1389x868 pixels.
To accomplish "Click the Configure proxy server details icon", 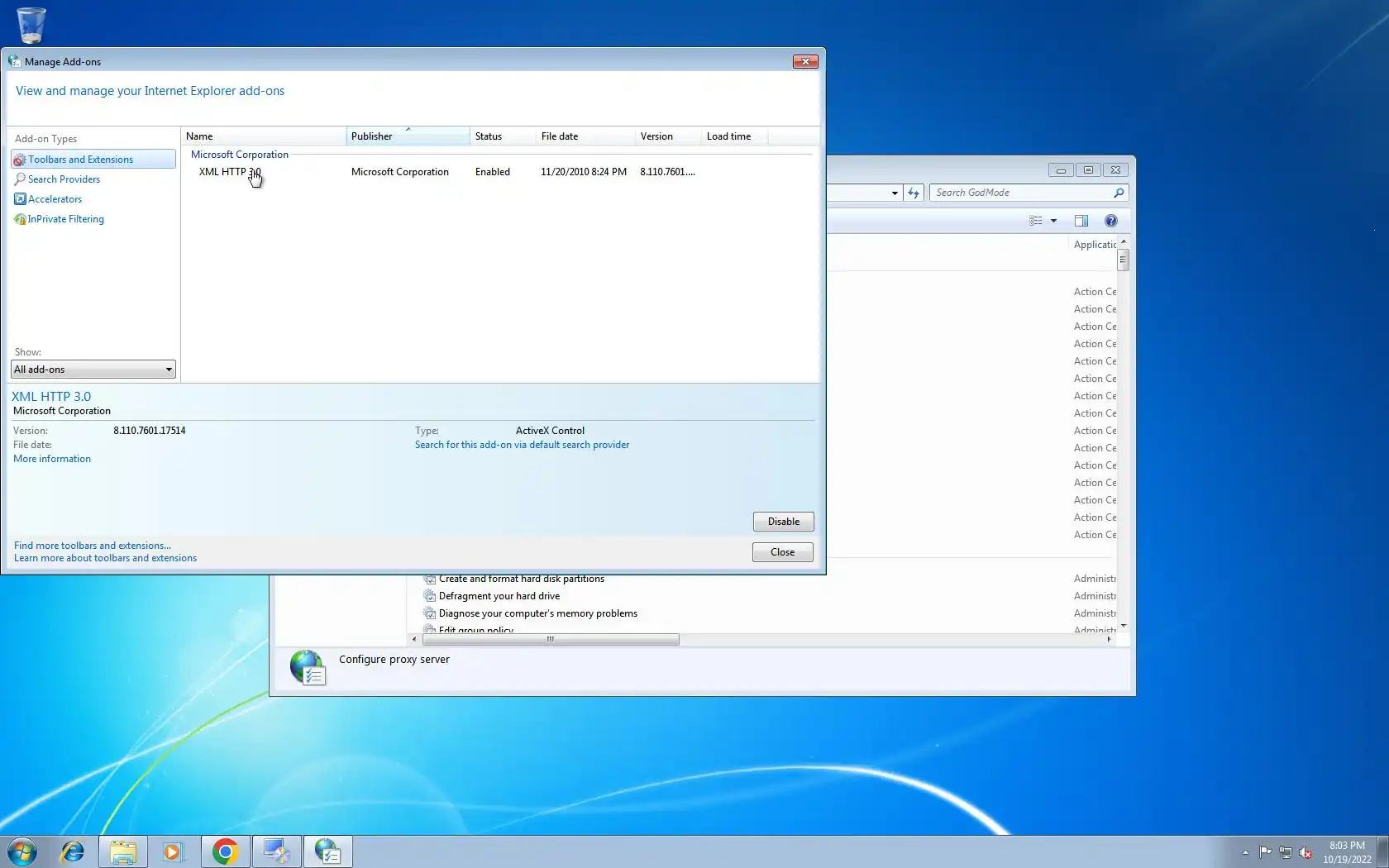I will [x=308, y=668].
